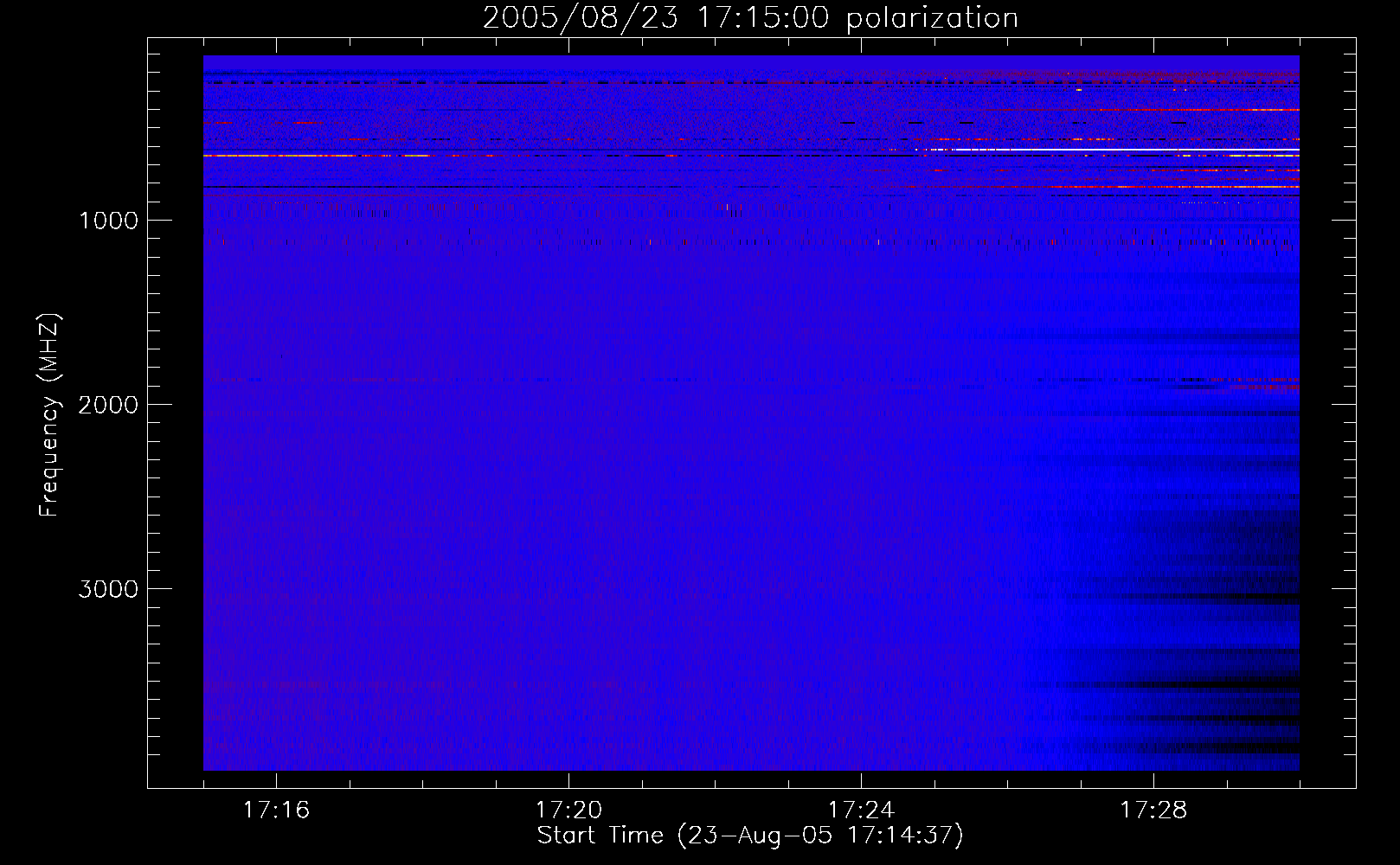Screen dimensions: 1400x865
Task: Click the 2000 frequency tick label
Action: click(108, 405)
